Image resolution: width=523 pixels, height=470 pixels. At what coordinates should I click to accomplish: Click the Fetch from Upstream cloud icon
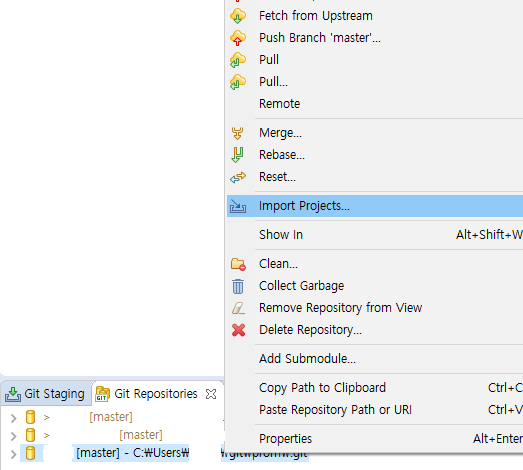(238, 16)
